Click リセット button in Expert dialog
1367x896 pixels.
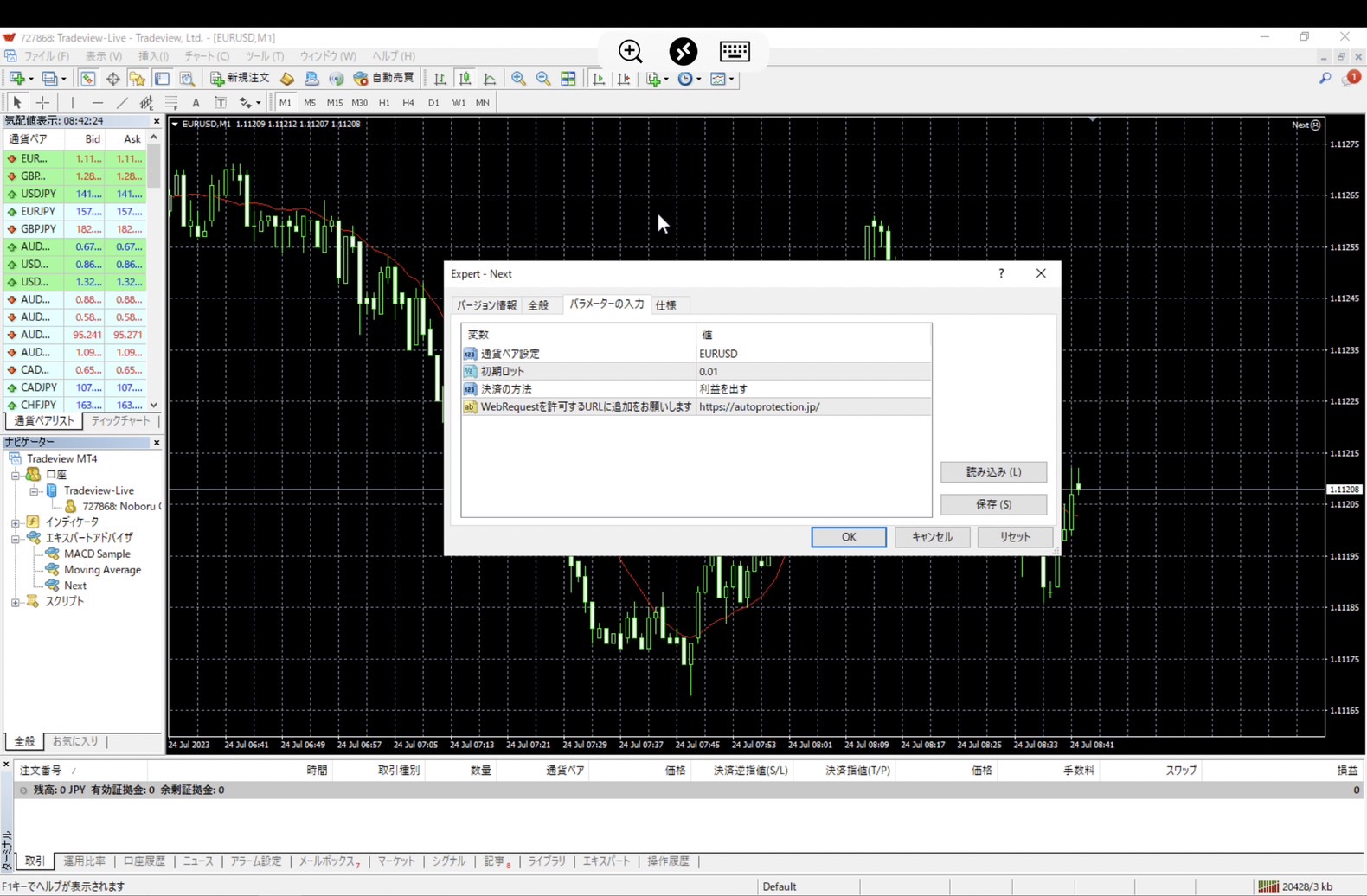click(x=1015, y=537)
